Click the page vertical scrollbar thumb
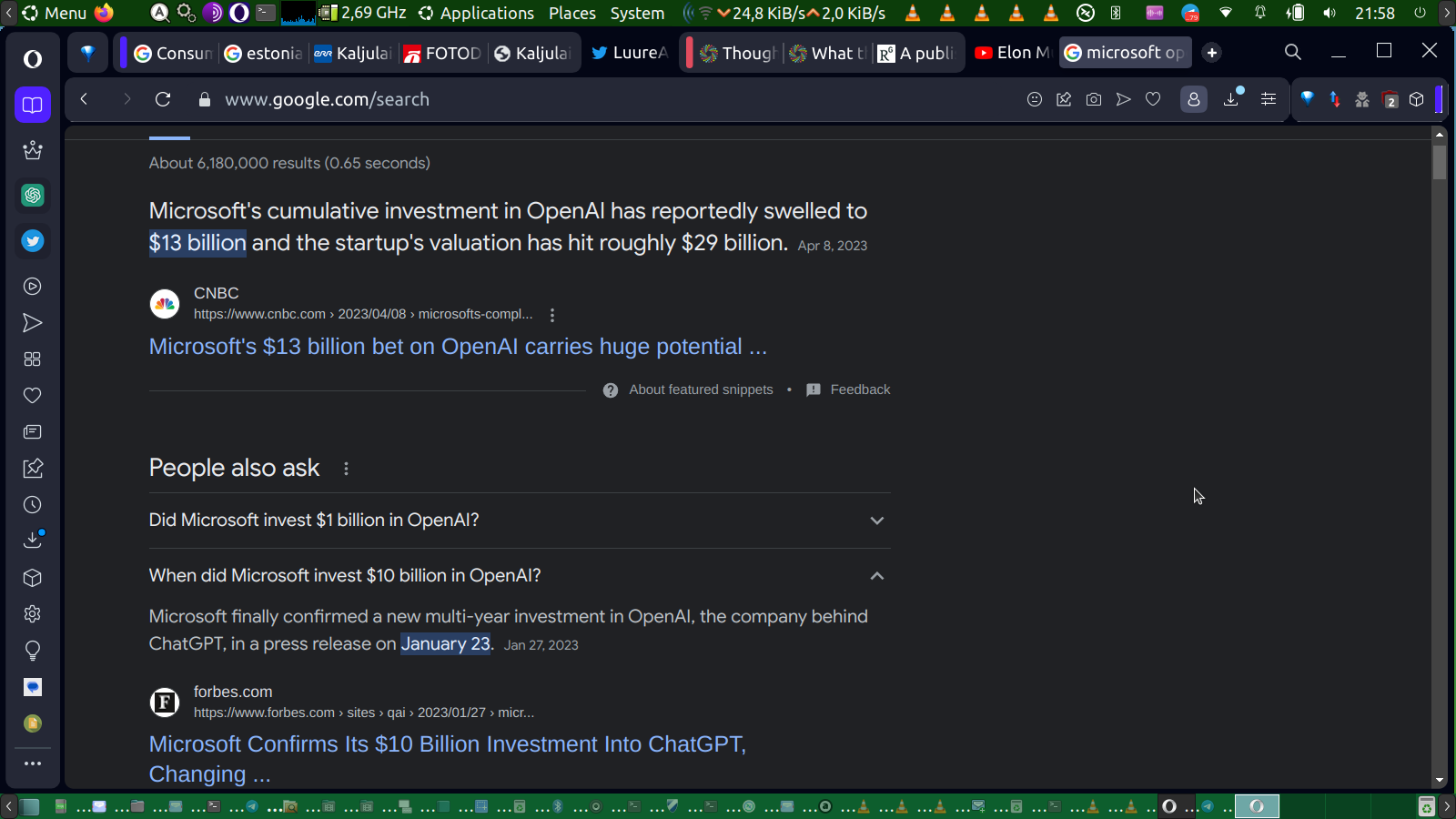1456x819 pixels. pyautogui.click(x=1439, y=162)
